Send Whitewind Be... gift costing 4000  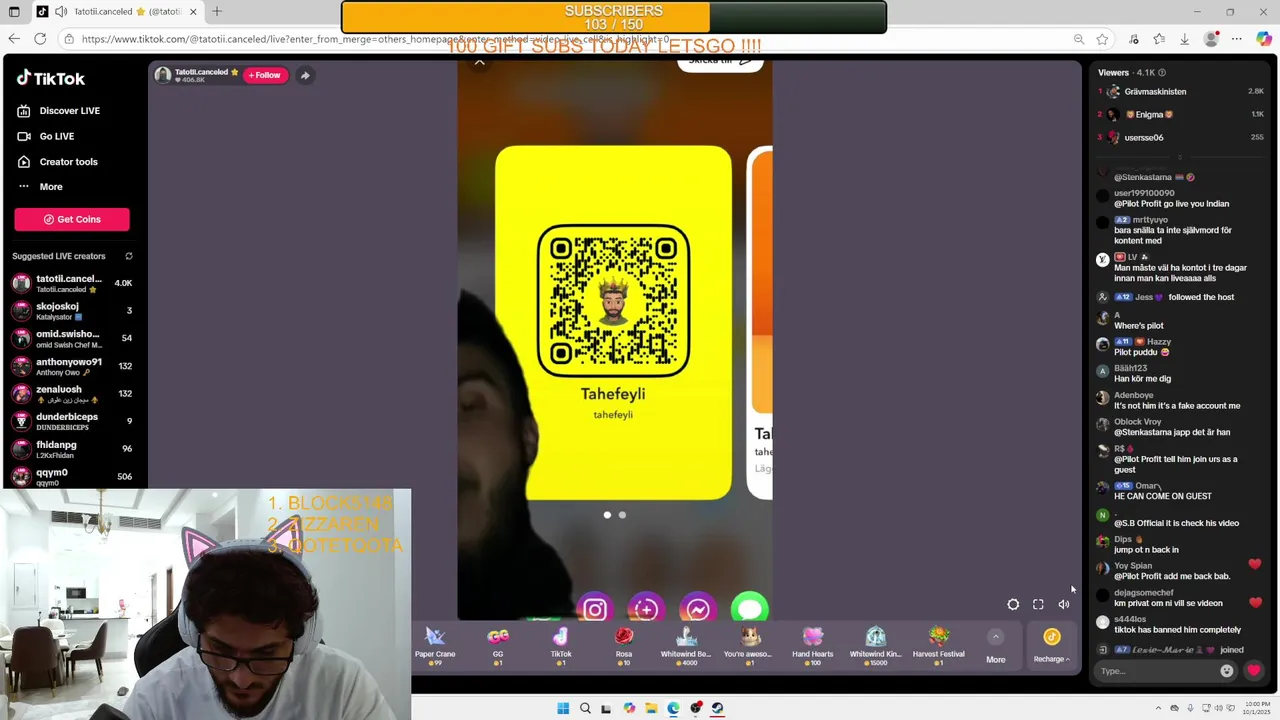tap(686, 644)
